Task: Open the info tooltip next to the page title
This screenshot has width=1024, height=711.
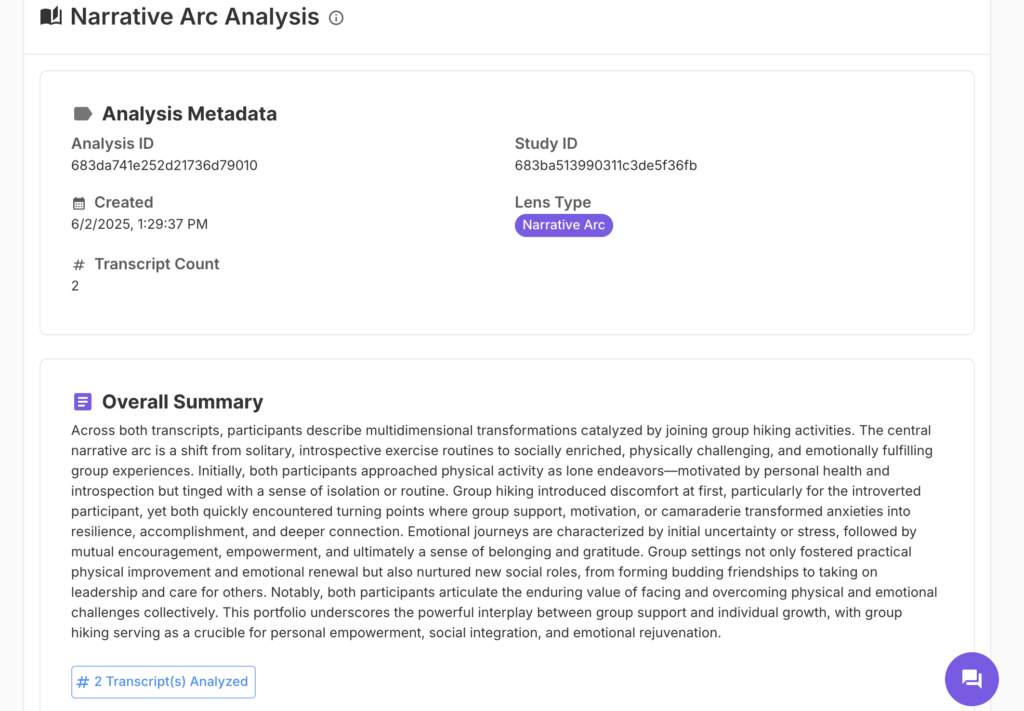Action: click(335, 17)
